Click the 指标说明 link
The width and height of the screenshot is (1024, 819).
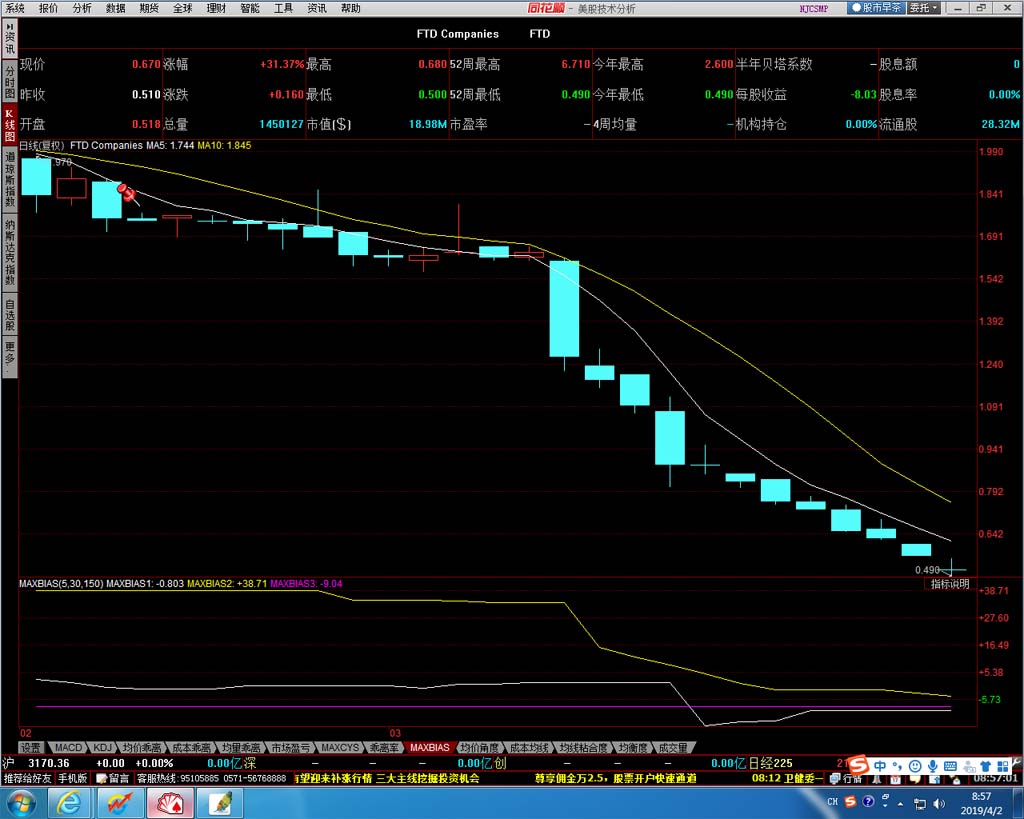click(x=950, y=584)
